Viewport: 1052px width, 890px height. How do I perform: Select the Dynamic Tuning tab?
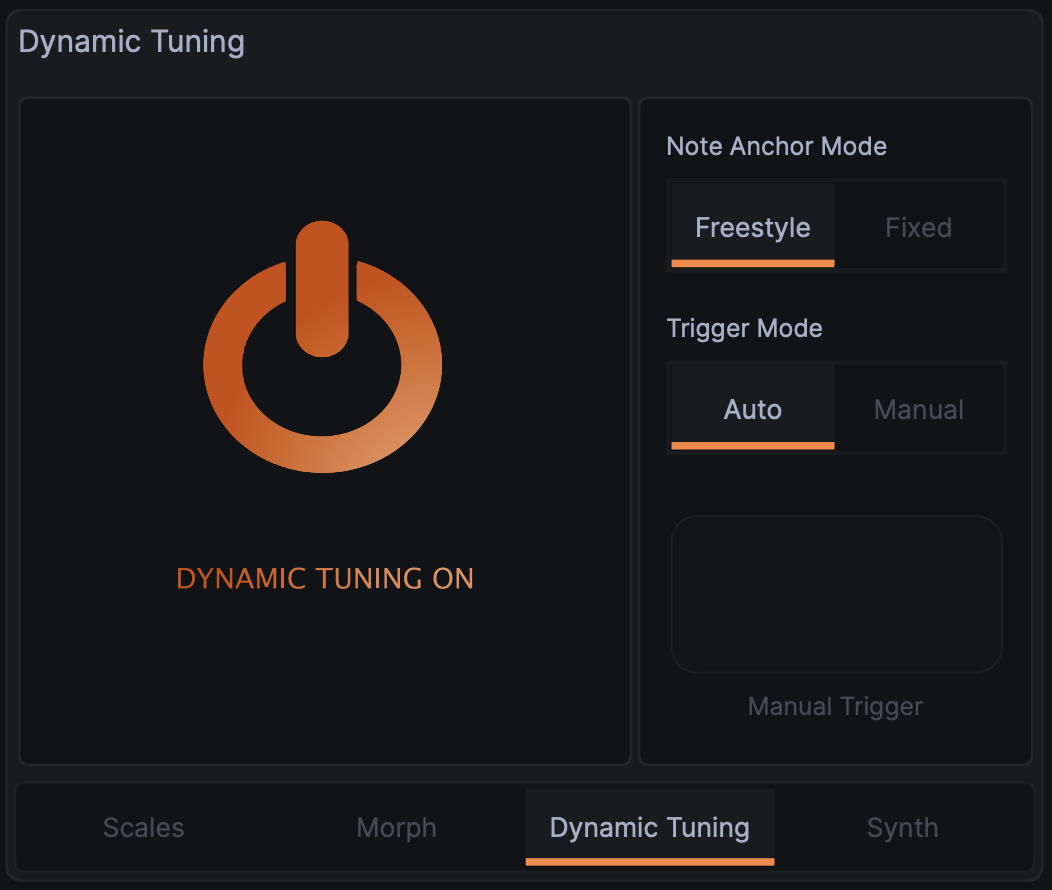point(650,828)
